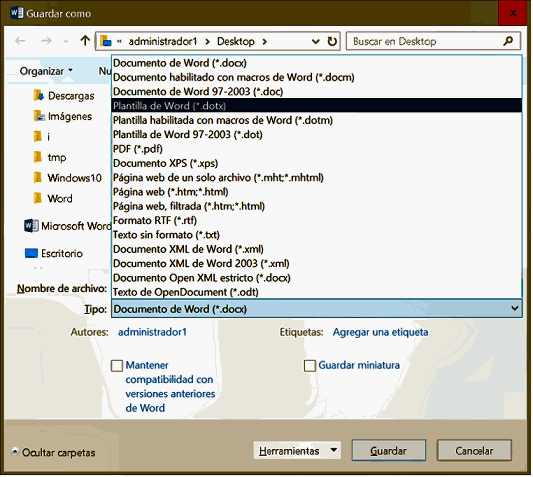This screenshot has width=533, height=477.
Task: Select the Windows10 folder
Action: [67, 178]
